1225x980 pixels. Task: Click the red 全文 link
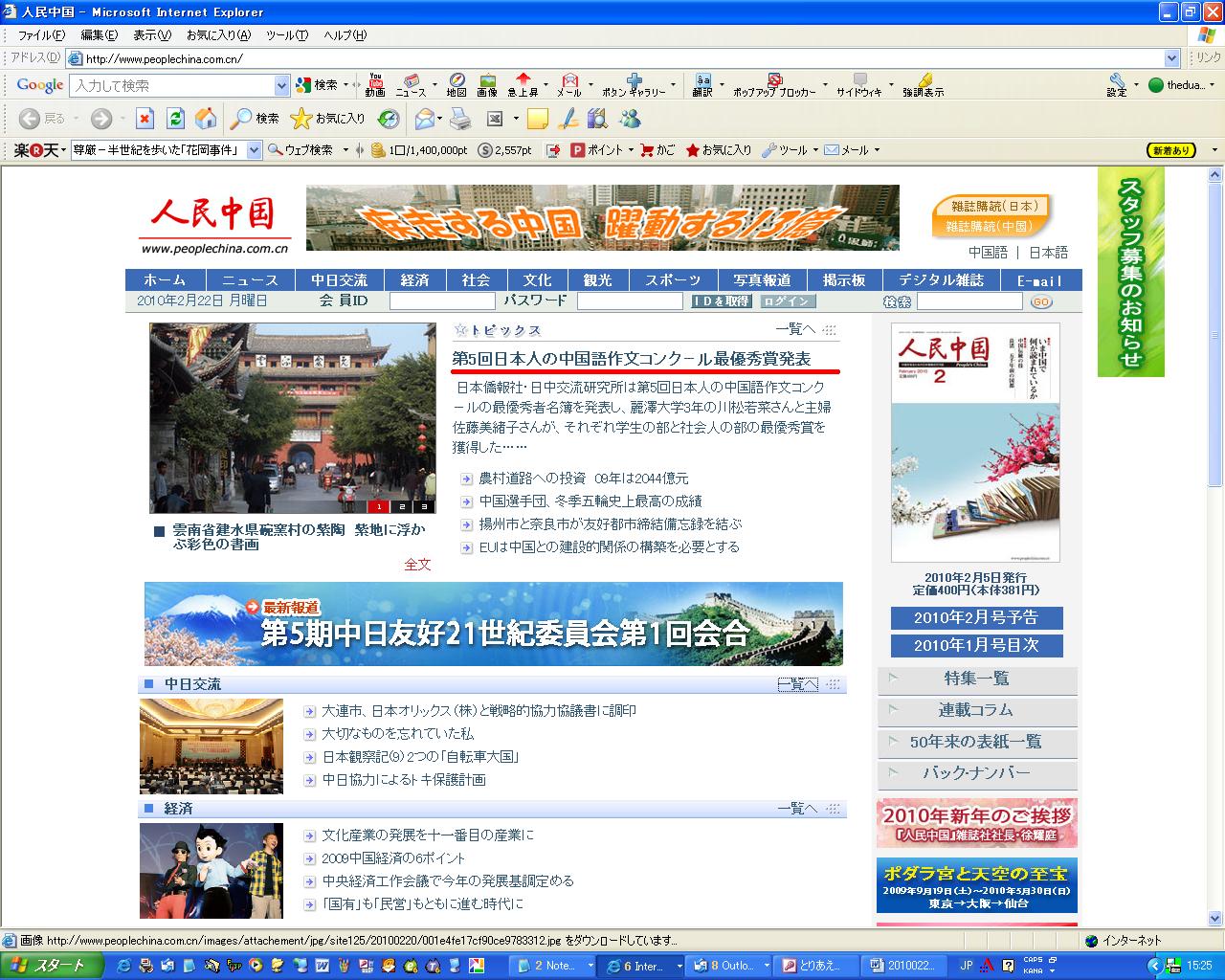point(417,565)
